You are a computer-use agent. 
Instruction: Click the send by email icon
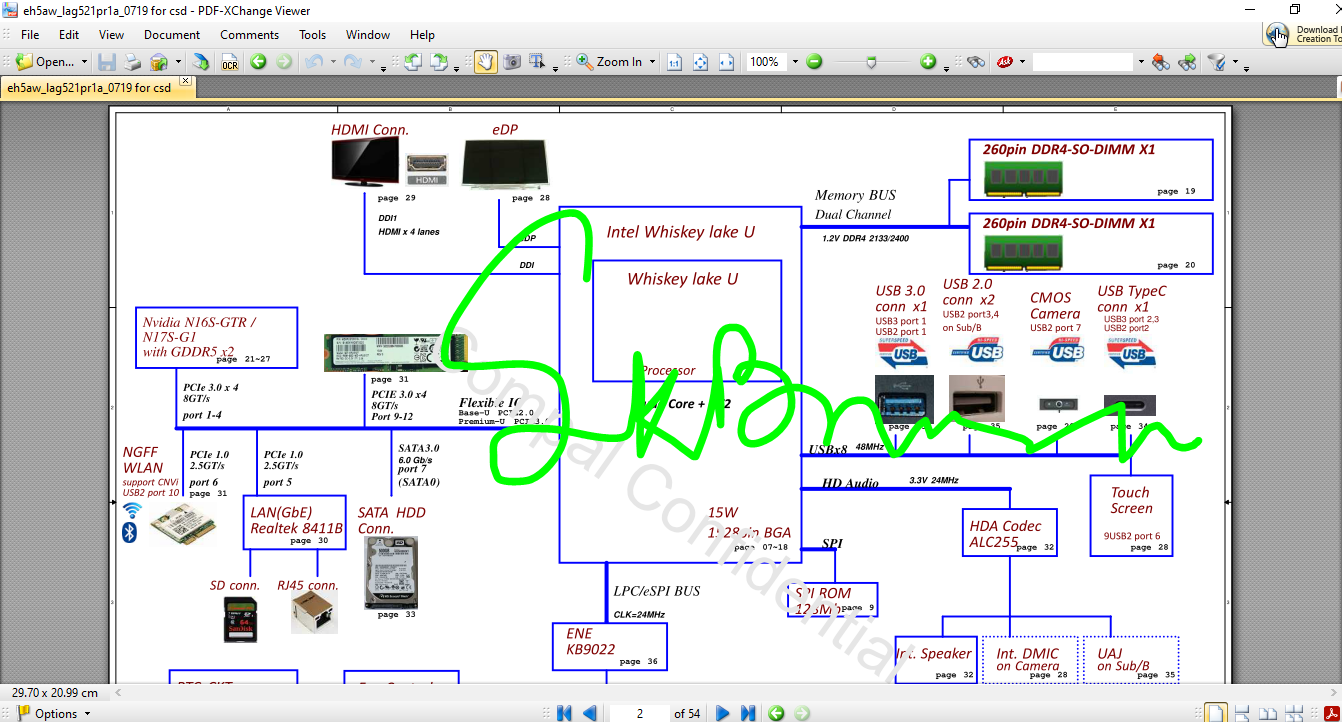click(159, 62)
